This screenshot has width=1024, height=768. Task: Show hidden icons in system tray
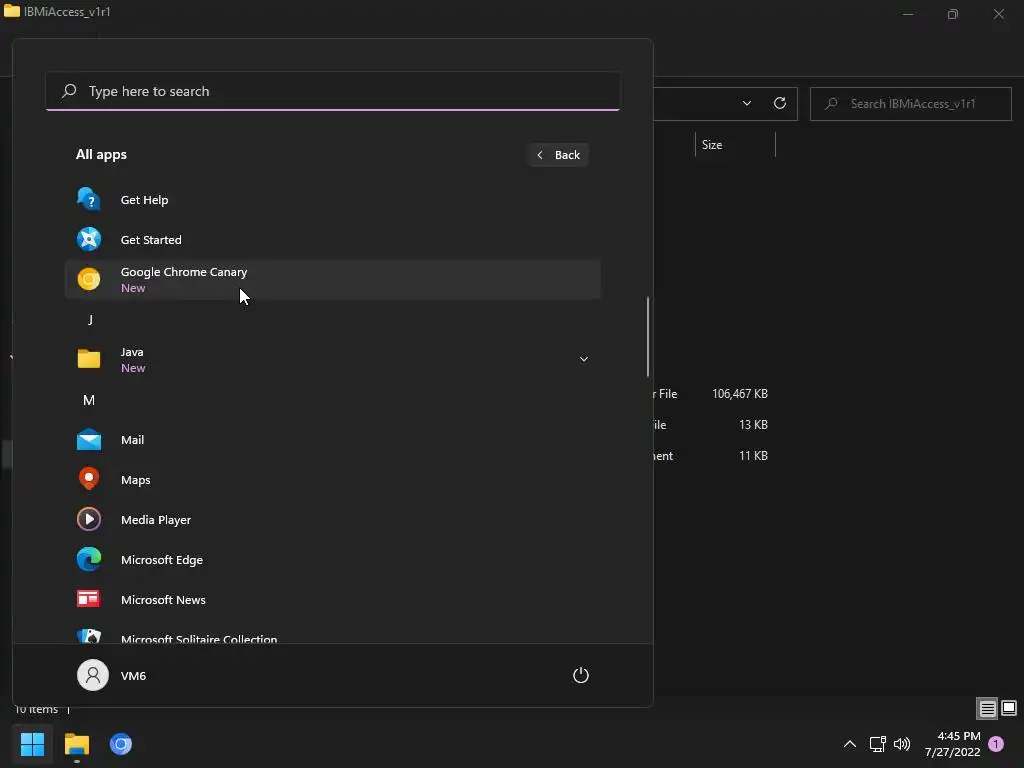tap(850, 744)
